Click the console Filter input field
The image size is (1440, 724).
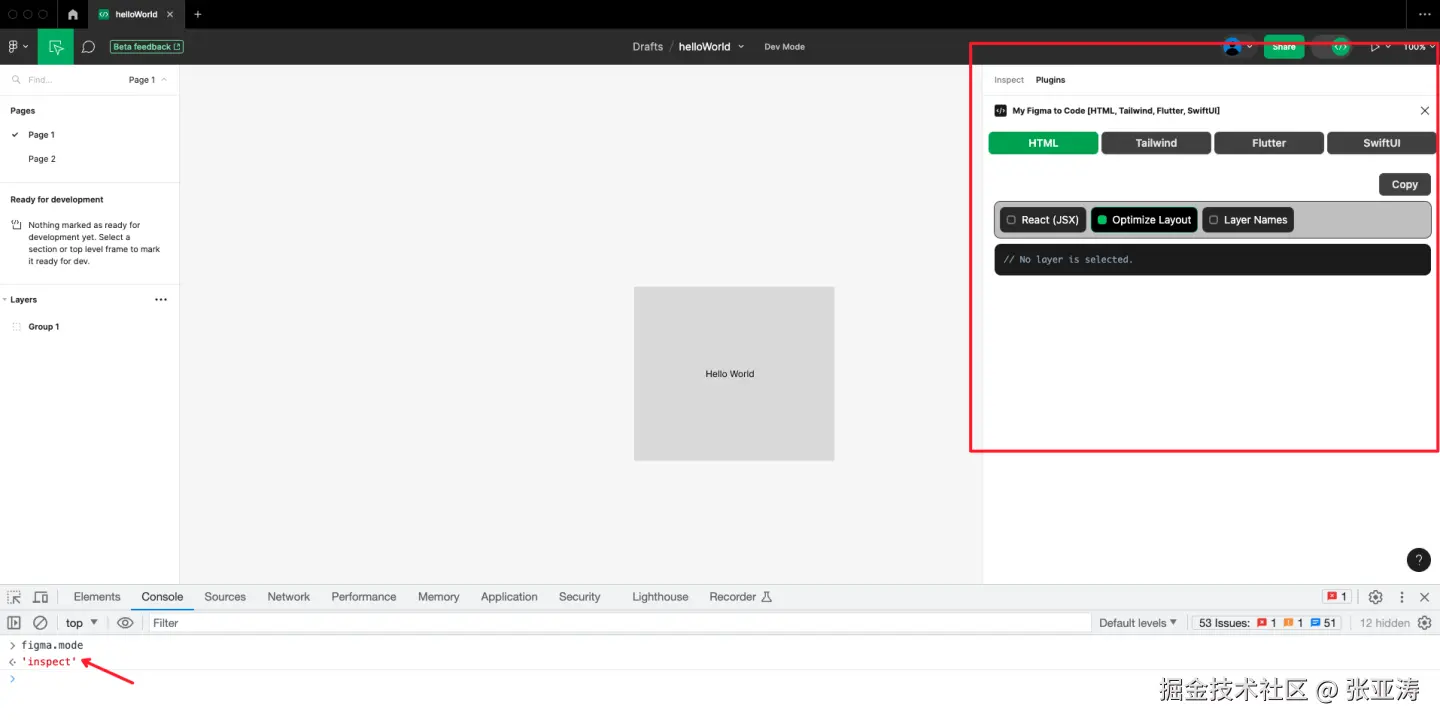(620, 623)
